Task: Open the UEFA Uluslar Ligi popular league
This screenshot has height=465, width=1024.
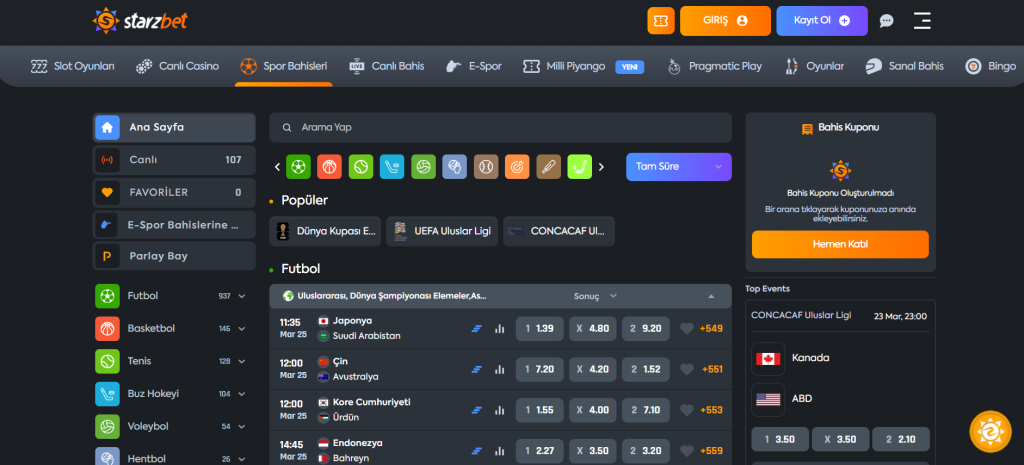Action: coord(442,231)
